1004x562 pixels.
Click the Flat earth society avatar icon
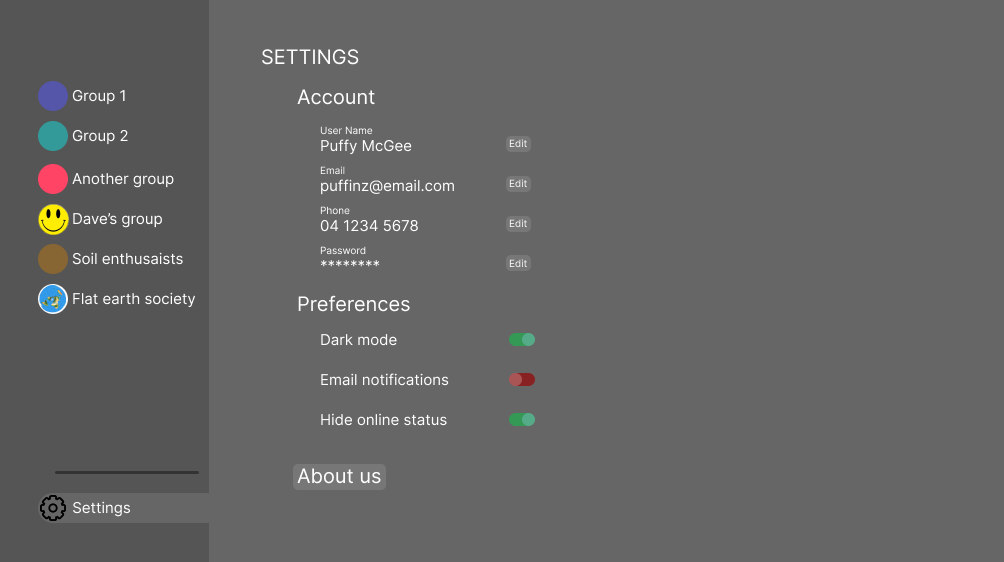point(53,299)
